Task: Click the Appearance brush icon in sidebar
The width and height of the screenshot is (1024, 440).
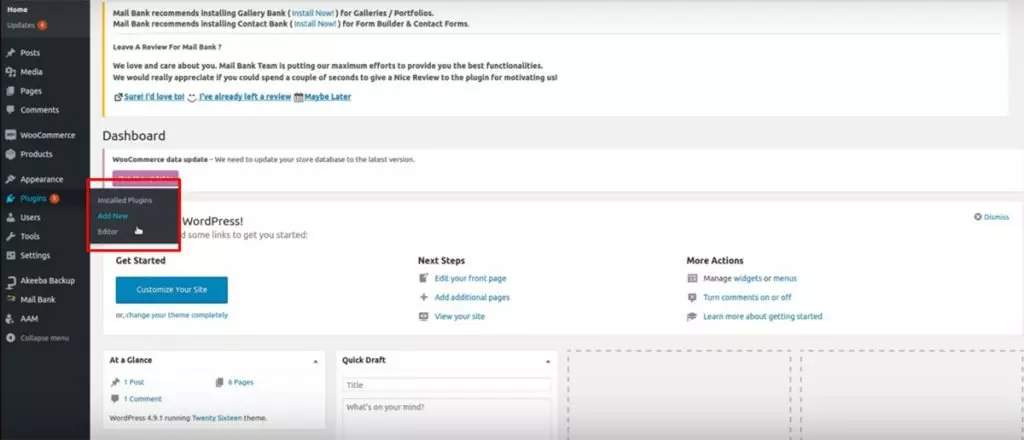Action: coord(10,180)
